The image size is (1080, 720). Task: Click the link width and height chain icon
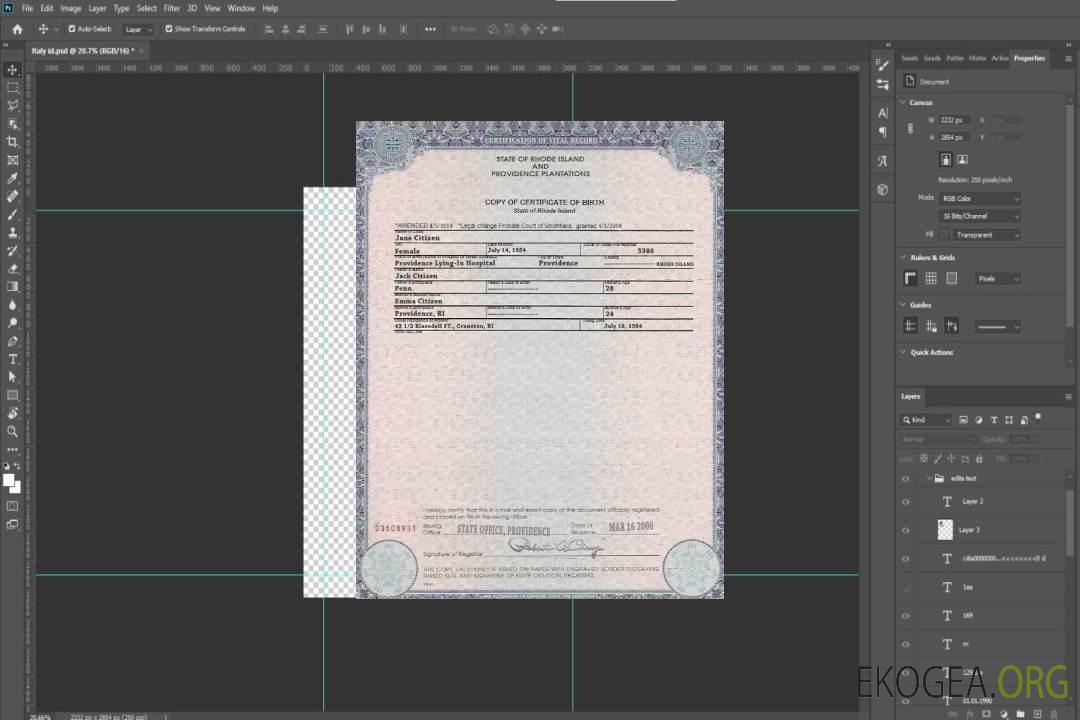tap(910, 129)
